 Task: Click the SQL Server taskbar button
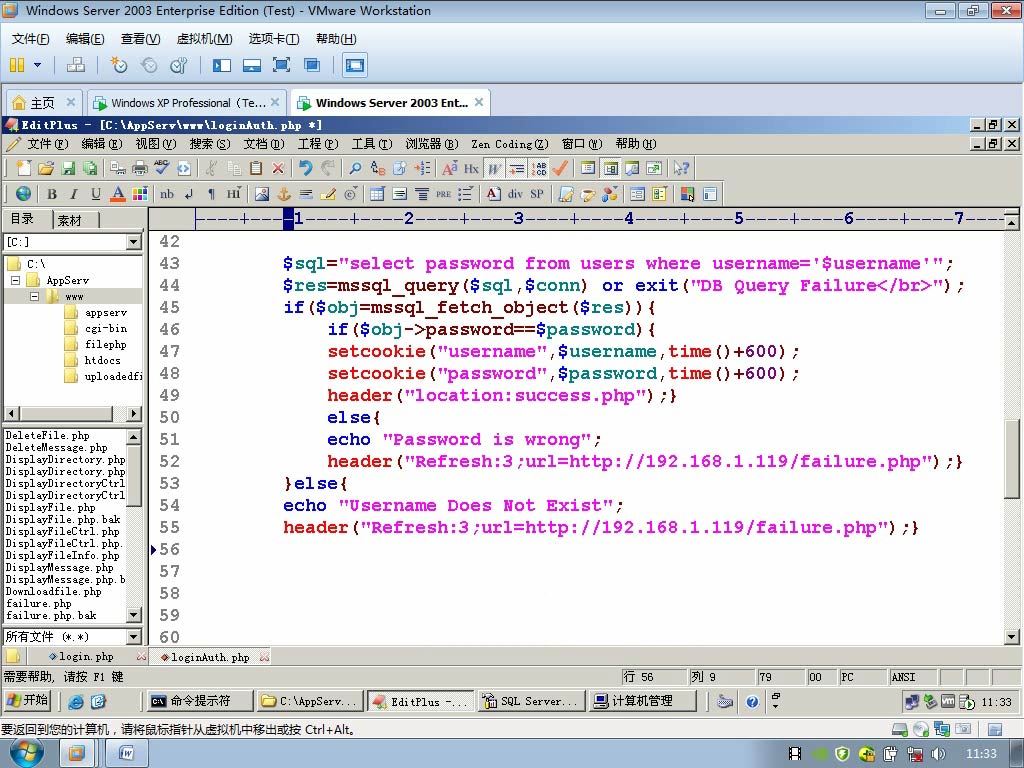531,701
